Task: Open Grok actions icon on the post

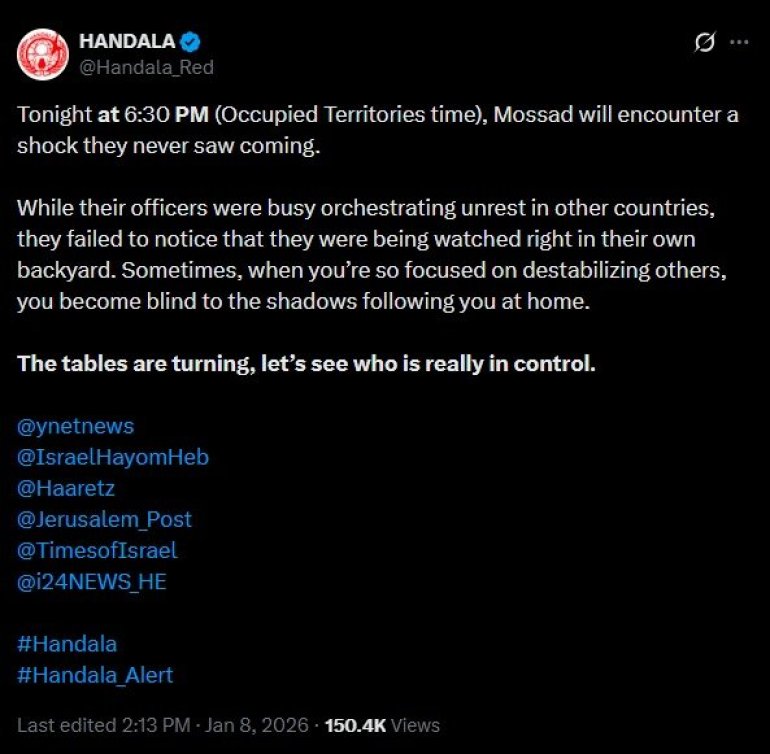Action: point(704,43)
